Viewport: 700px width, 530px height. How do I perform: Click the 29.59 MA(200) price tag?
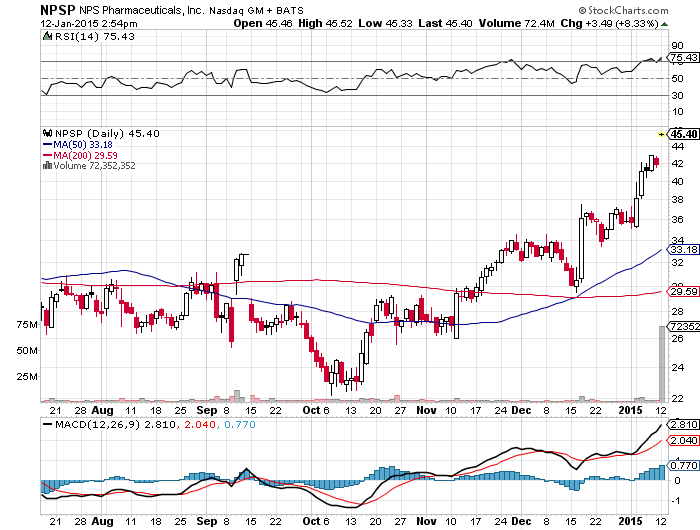pos(683,292)
